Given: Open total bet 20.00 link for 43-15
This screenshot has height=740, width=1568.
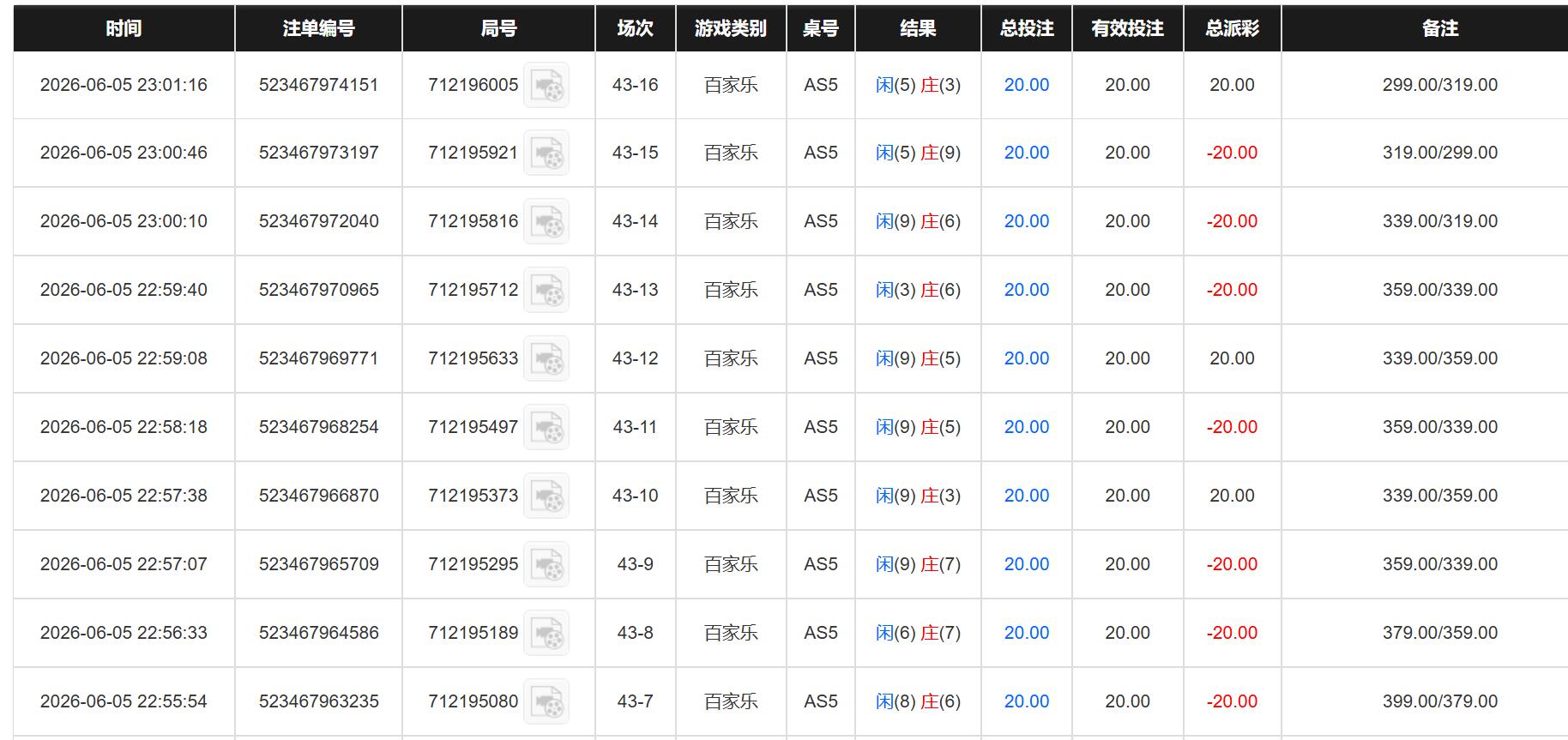Looking at the screenshot, I should (x=1027, y=153).
